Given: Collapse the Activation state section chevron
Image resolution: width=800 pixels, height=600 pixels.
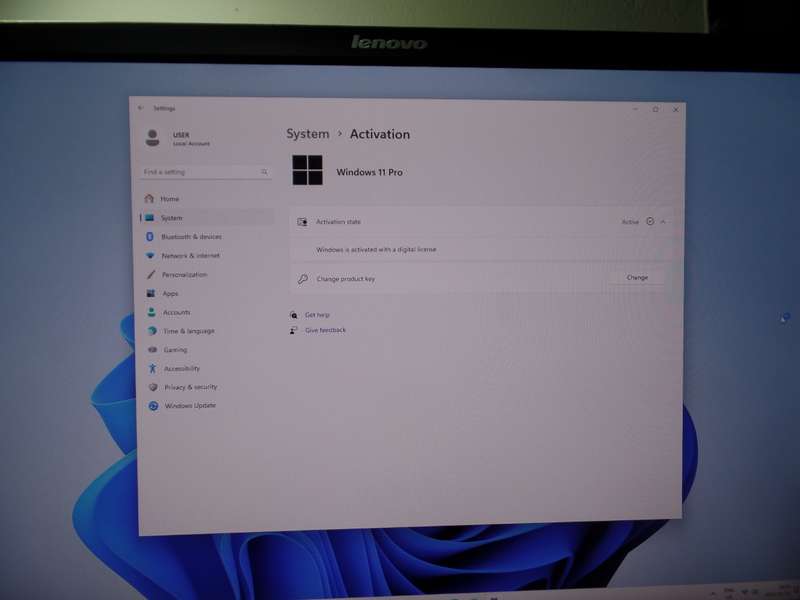Looking at the screenshot, I should click(x=663, y=222).
